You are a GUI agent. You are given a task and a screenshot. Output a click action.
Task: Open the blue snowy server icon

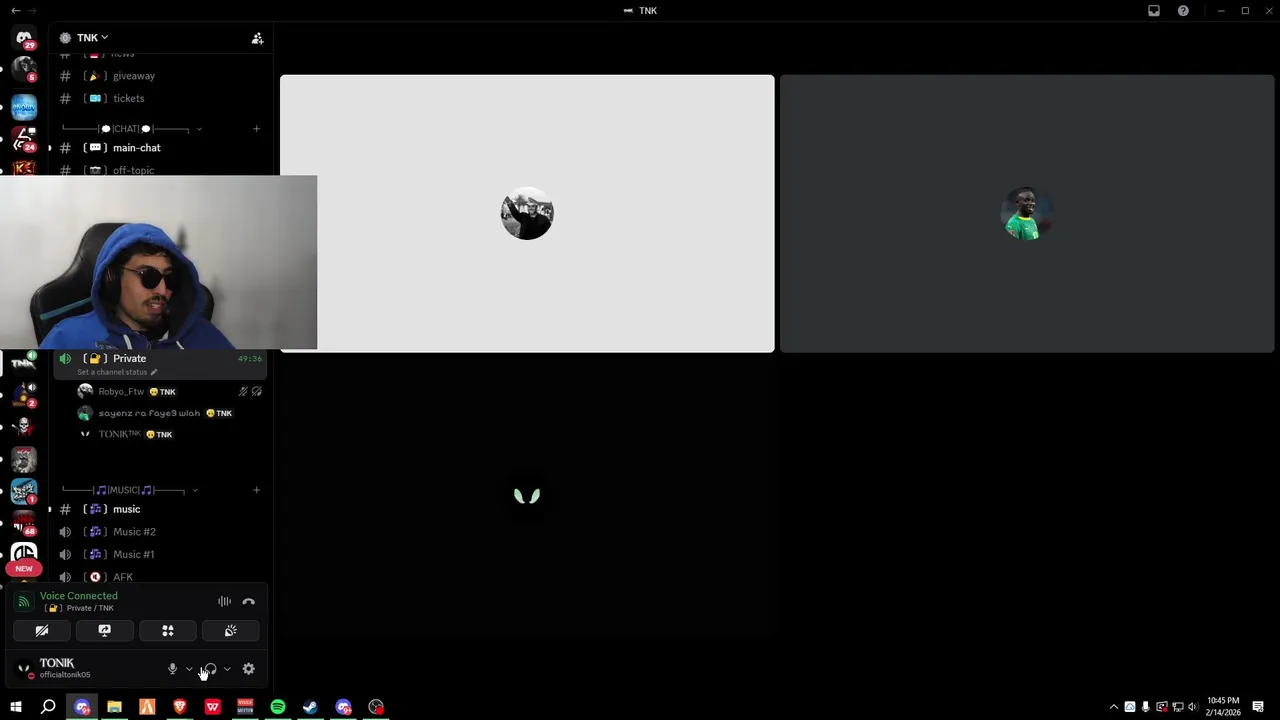pos(24,107)
